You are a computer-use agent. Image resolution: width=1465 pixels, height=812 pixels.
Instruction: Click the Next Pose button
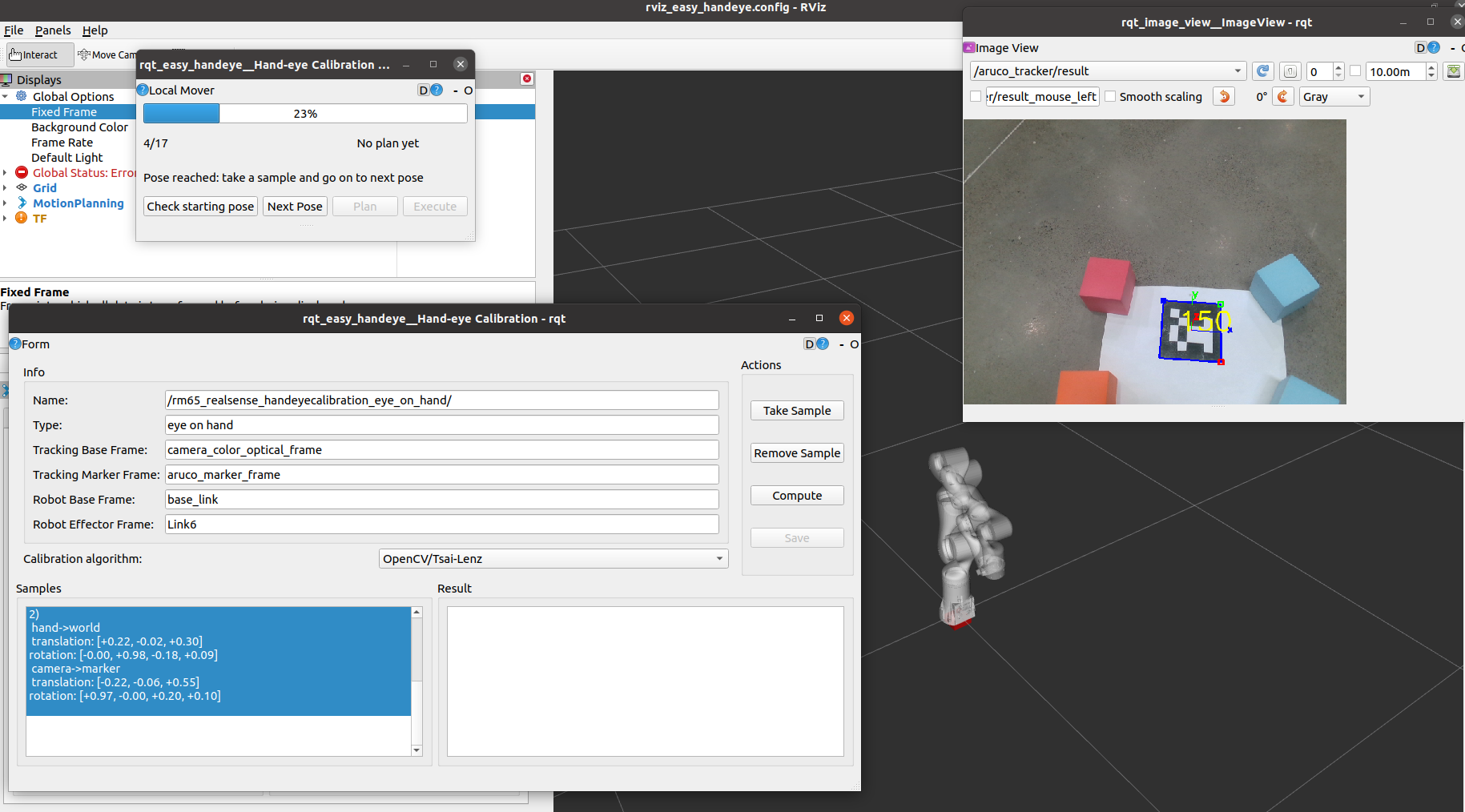(295, 207)
